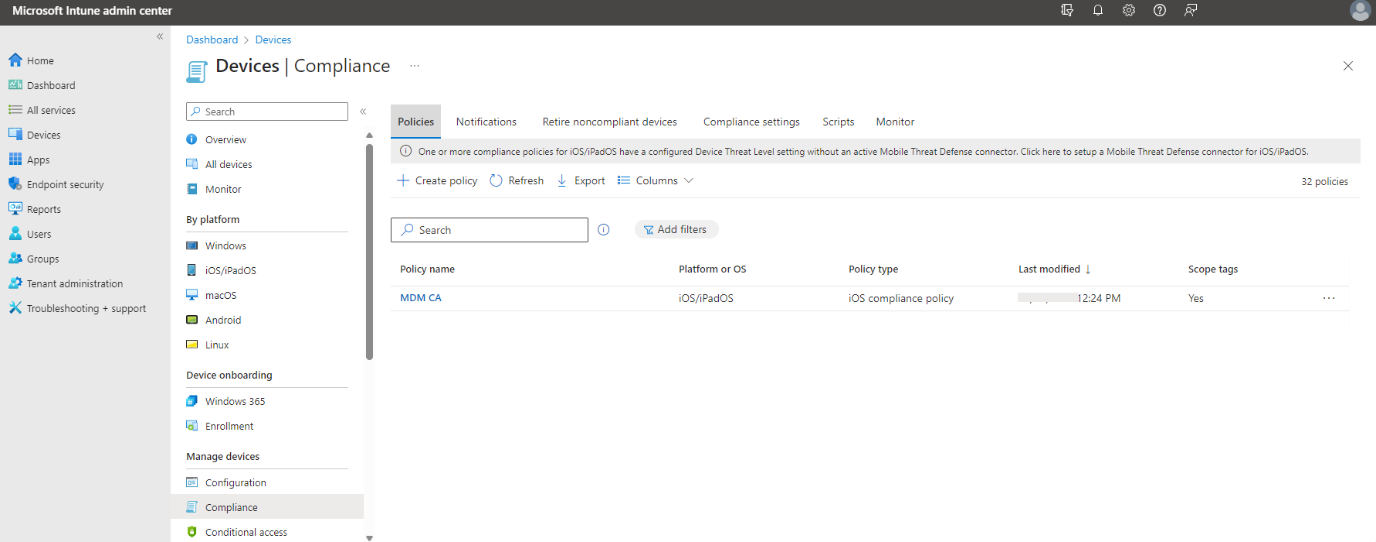
Task: Click Add filters button
Action: tap(676, 230)
